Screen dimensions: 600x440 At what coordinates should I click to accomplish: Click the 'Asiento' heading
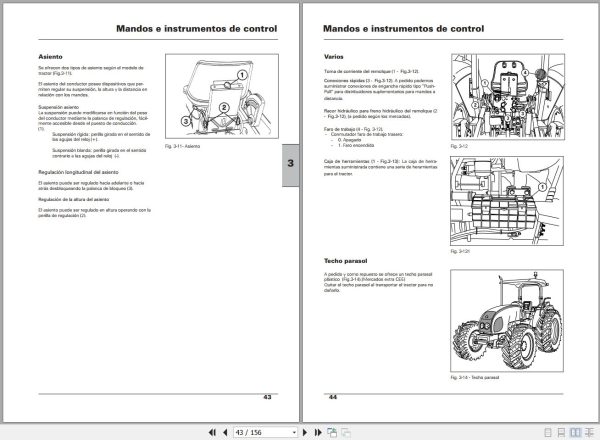click(x=50, y=57)
